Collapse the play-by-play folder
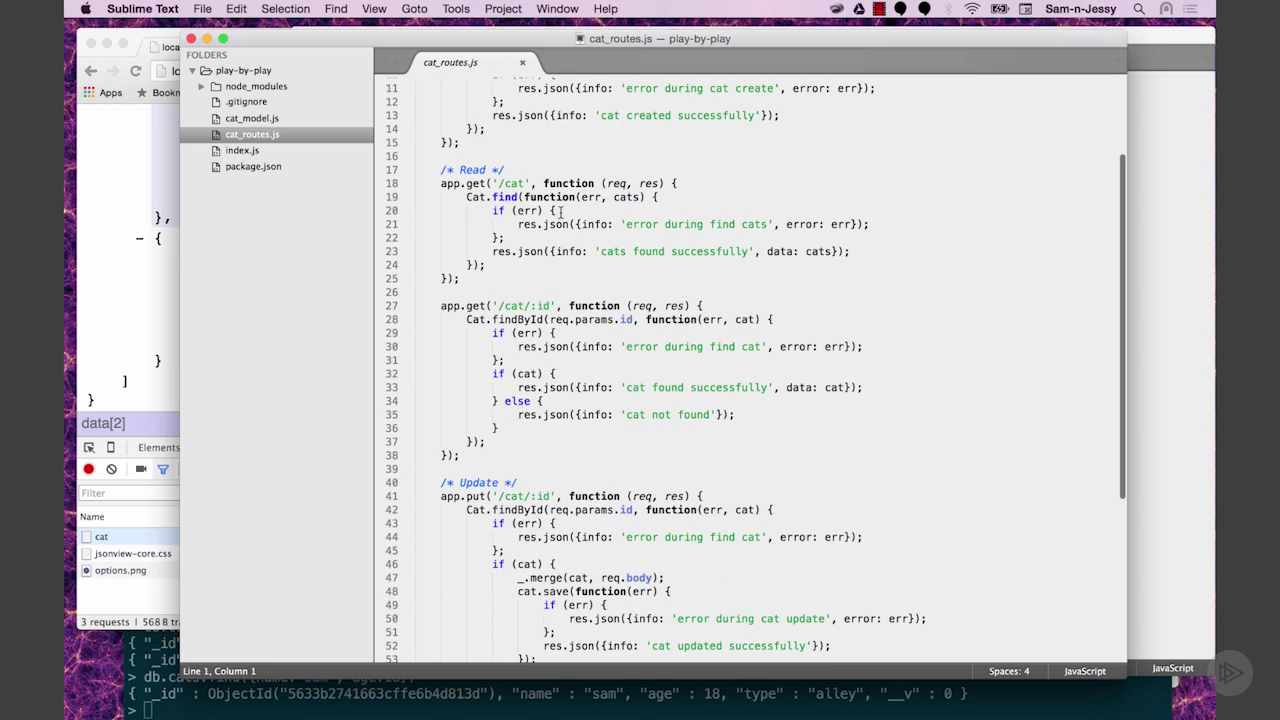This screenshot has height=720, width=1280. point(192,71)
